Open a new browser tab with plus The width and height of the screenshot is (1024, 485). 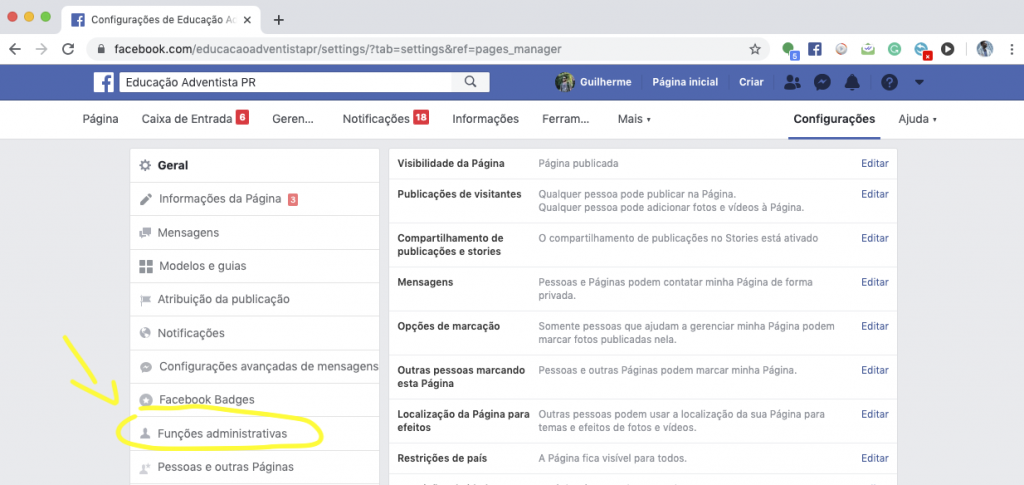pos(279,20)
